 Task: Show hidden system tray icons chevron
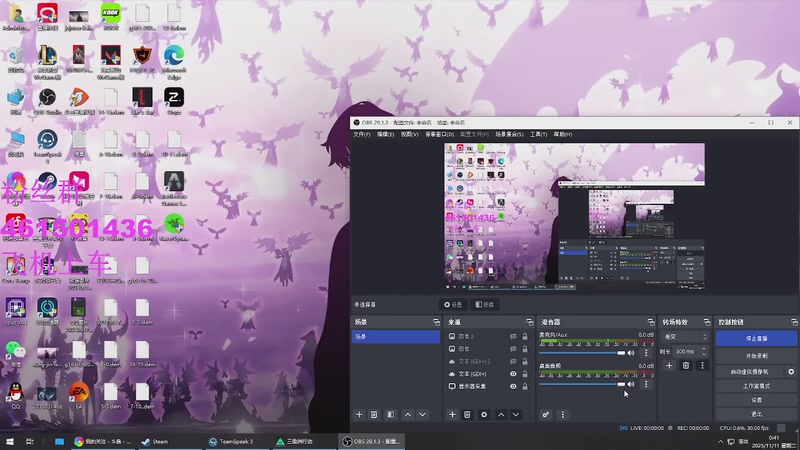(720, 441)
